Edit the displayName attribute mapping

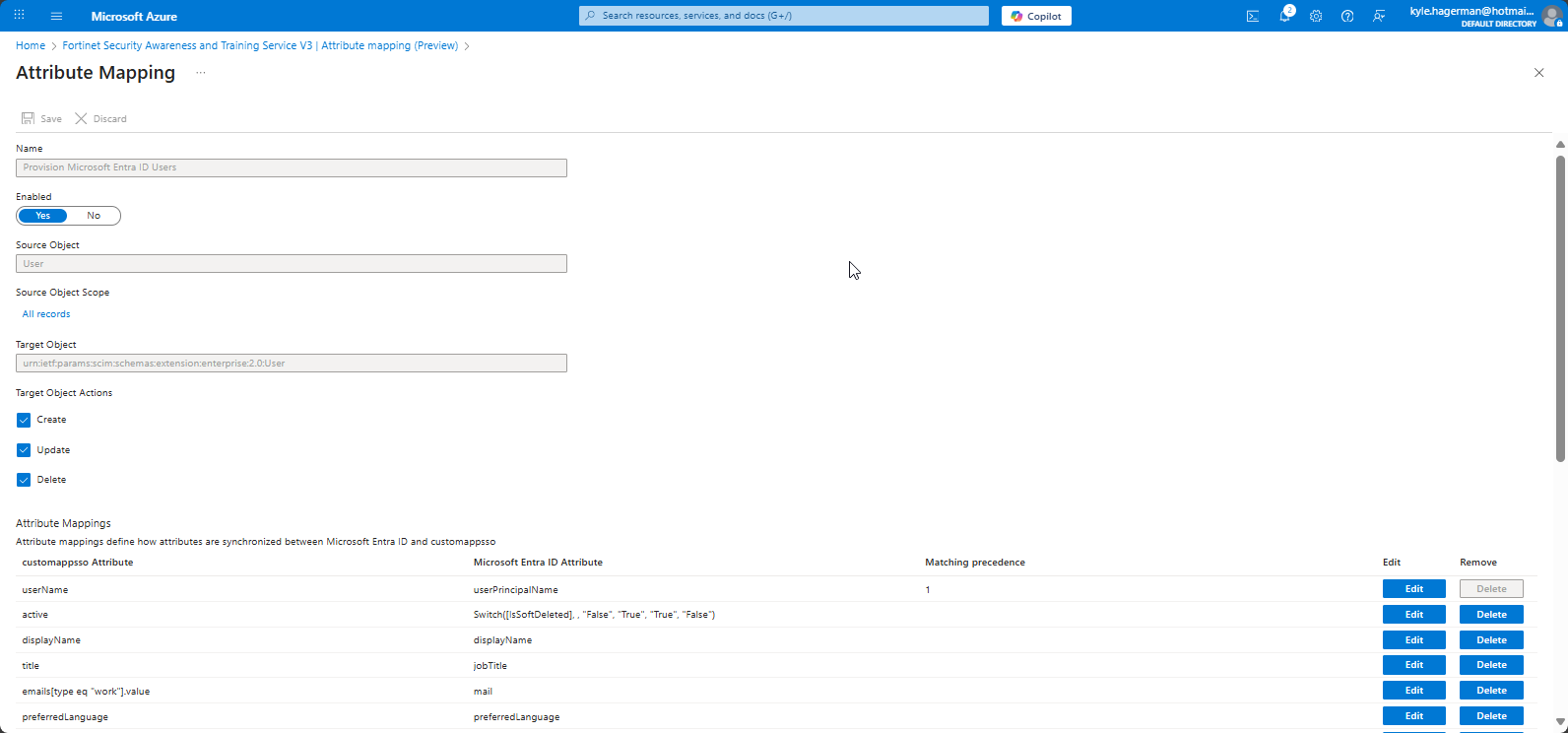click(1413, 640)
